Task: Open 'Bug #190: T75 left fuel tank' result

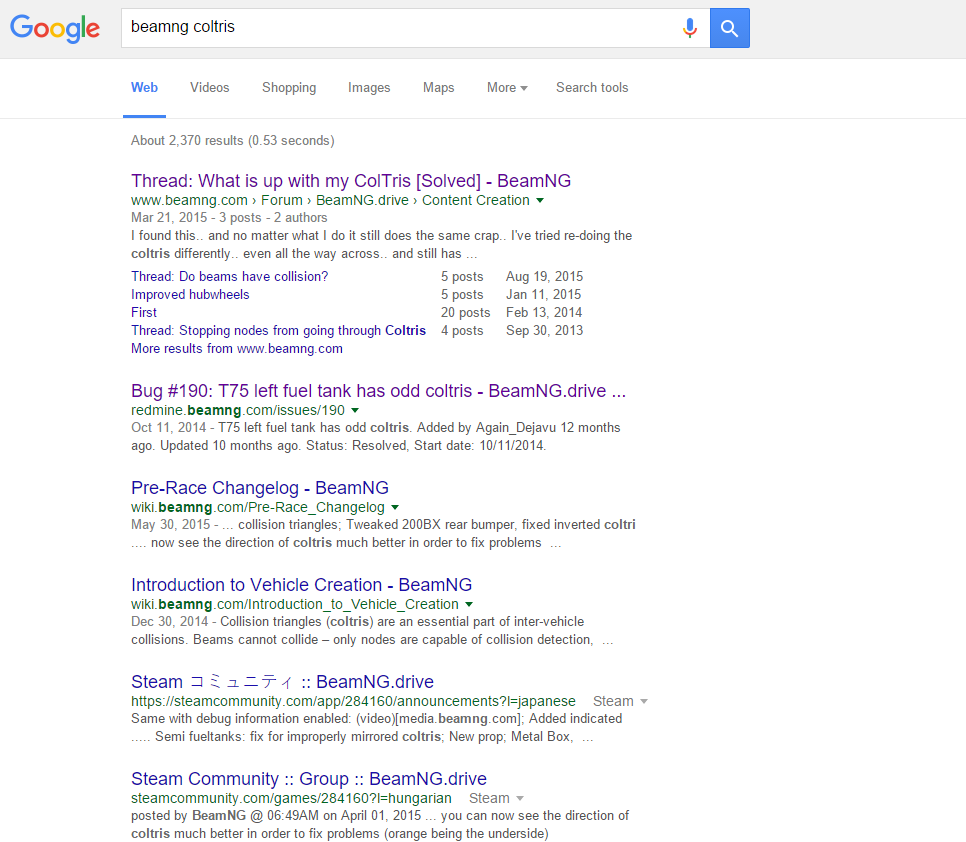Action: pos(378,391)
